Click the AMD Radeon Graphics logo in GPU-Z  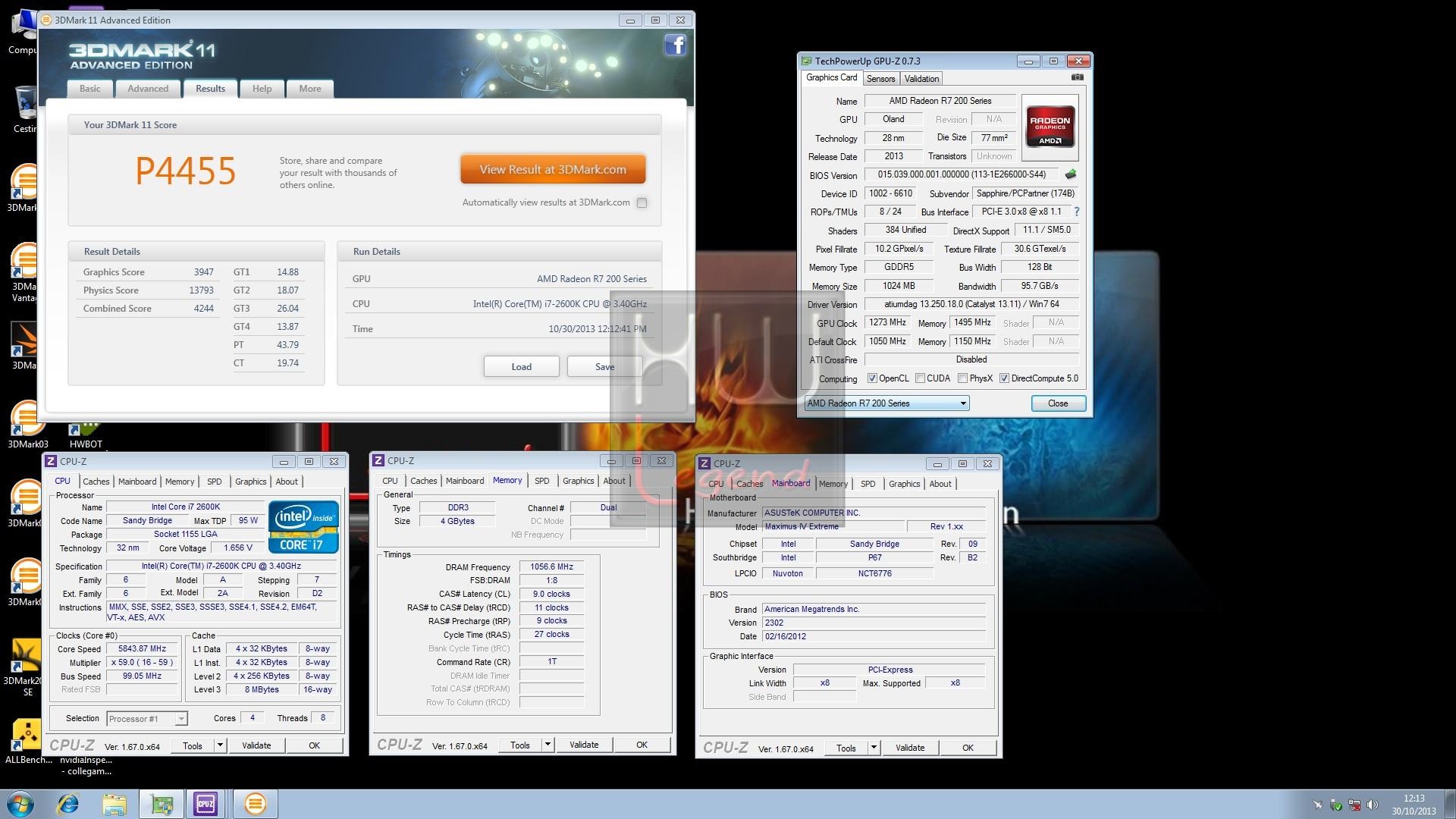click(1050, 127)
